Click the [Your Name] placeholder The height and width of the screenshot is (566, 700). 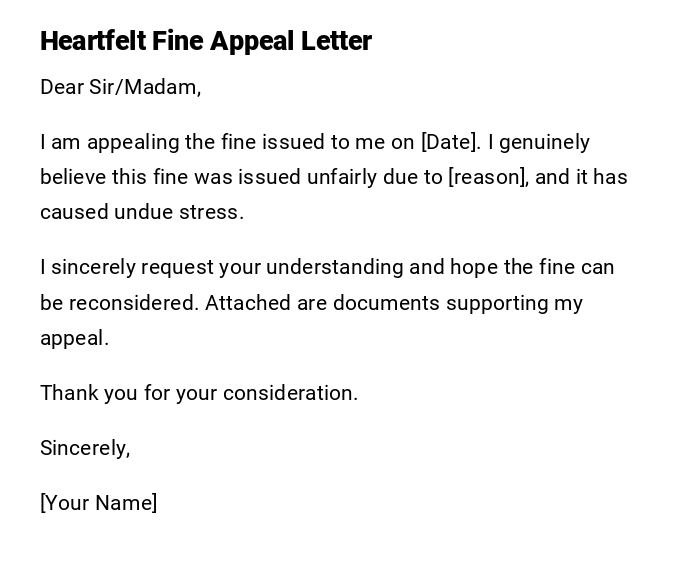(x=98, y=503)
